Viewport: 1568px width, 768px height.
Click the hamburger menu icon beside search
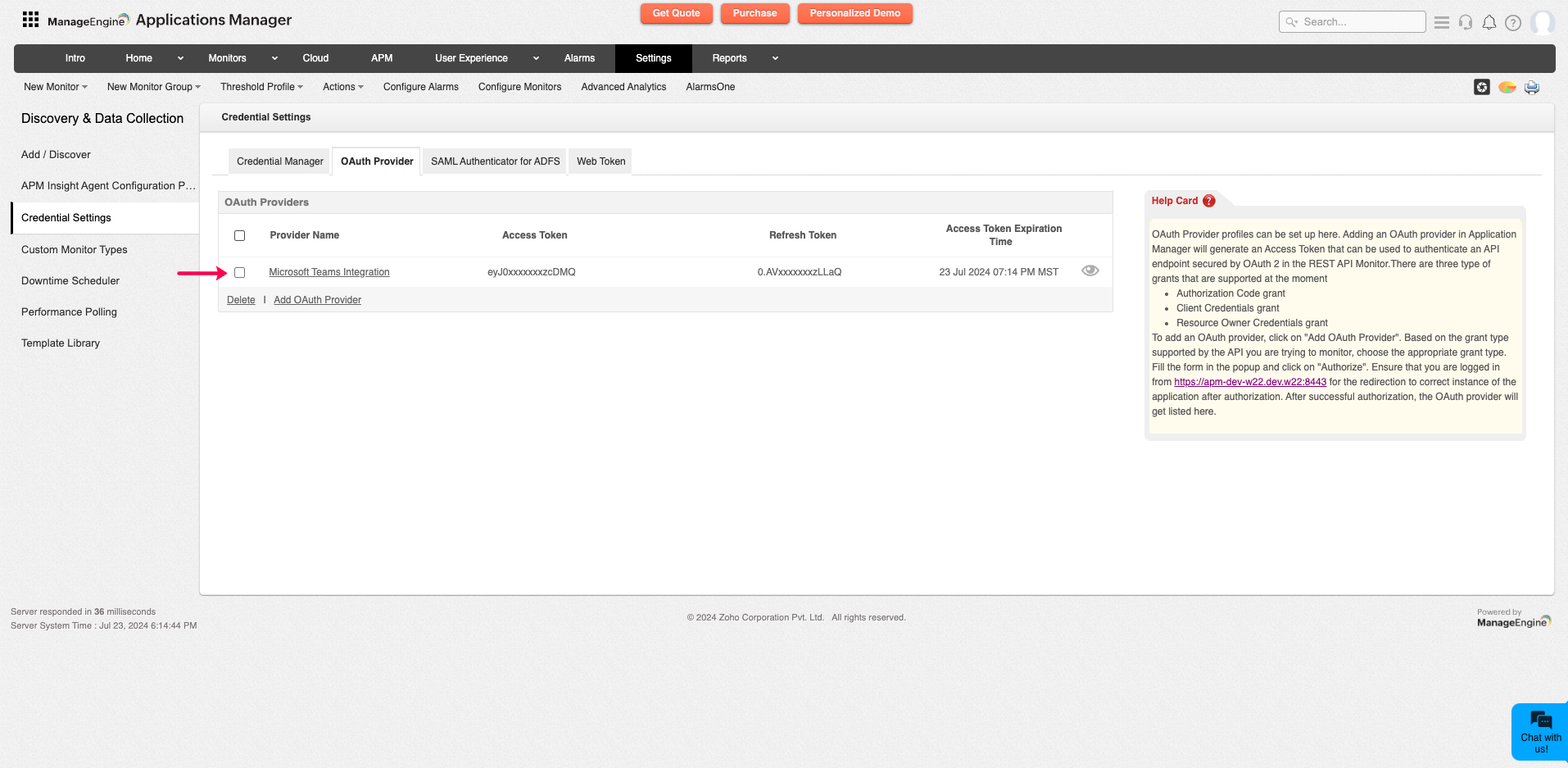pos(1442,22)
